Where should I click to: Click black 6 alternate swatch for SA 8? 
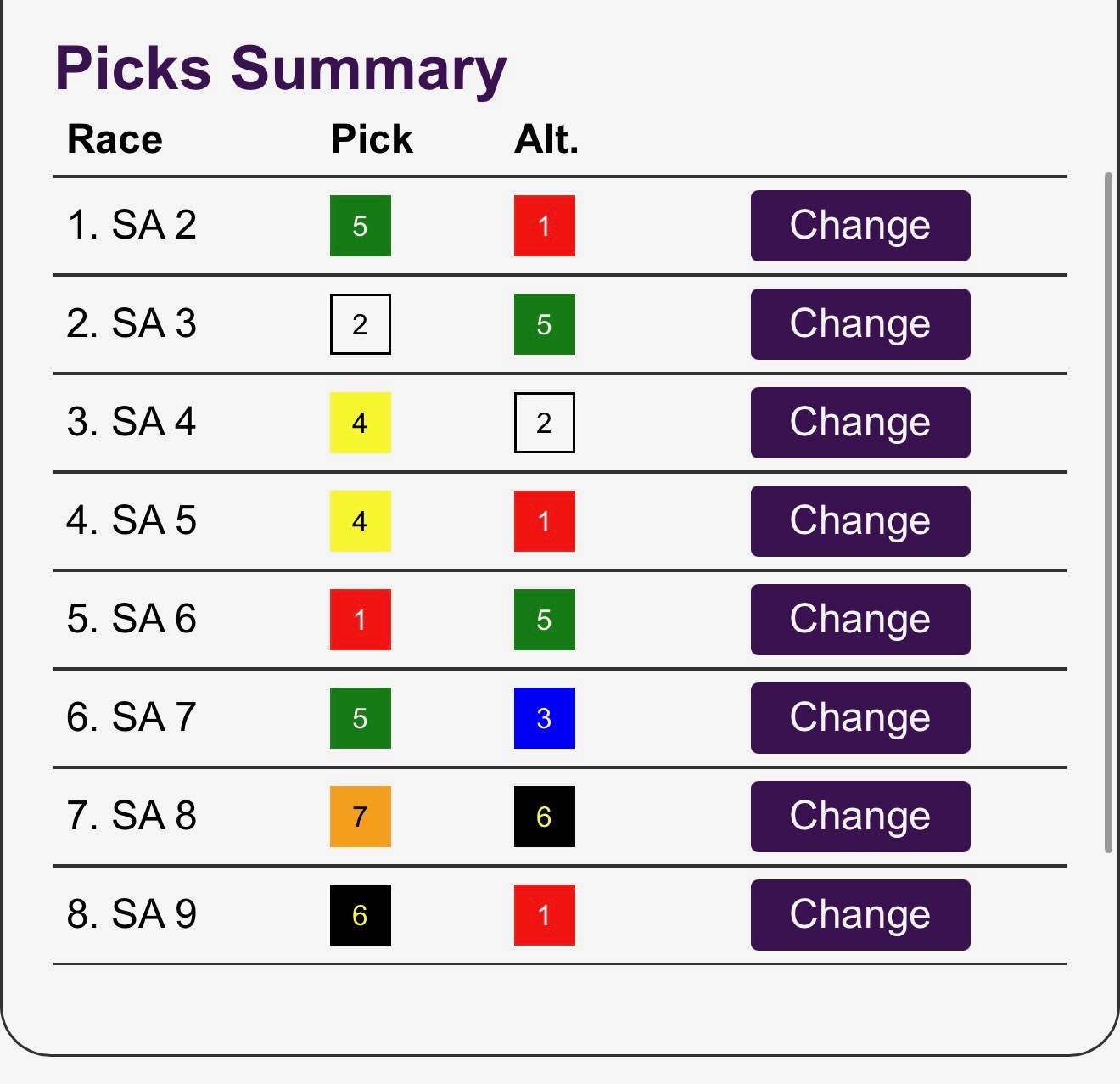click(544, 817)
